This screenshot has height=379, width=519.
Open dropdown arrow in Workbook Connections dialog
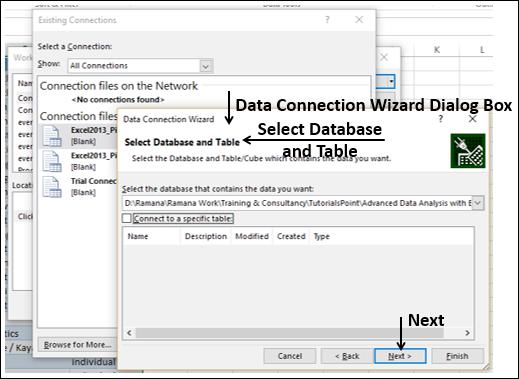coord(391,81)
